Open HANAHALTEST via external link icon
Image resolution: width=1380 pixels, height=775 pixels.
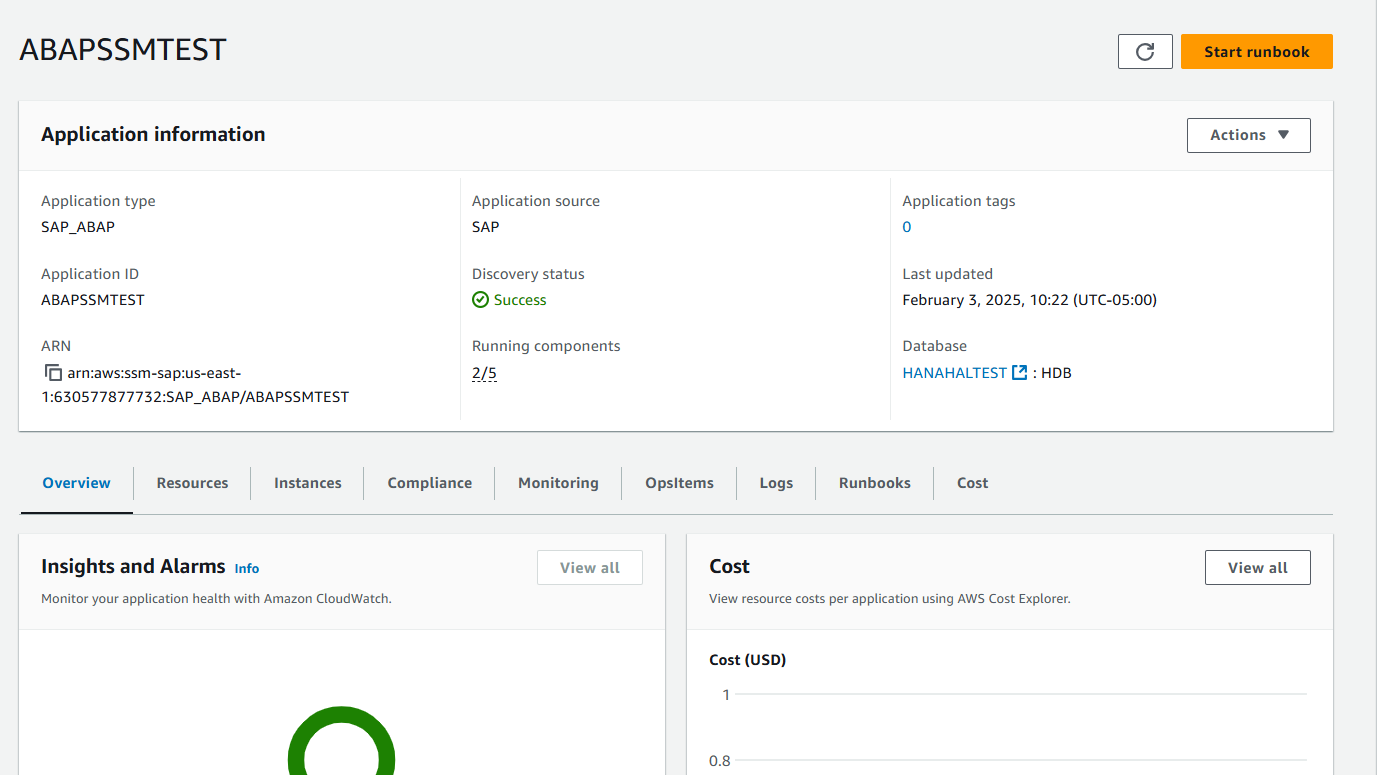(1019, 373)
